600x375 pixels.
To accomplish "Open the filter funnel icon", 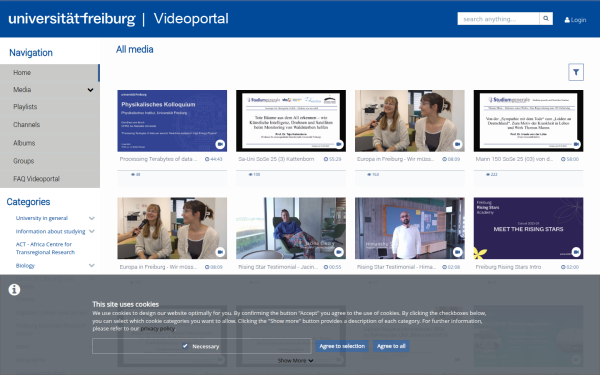I will pos(576,72).
